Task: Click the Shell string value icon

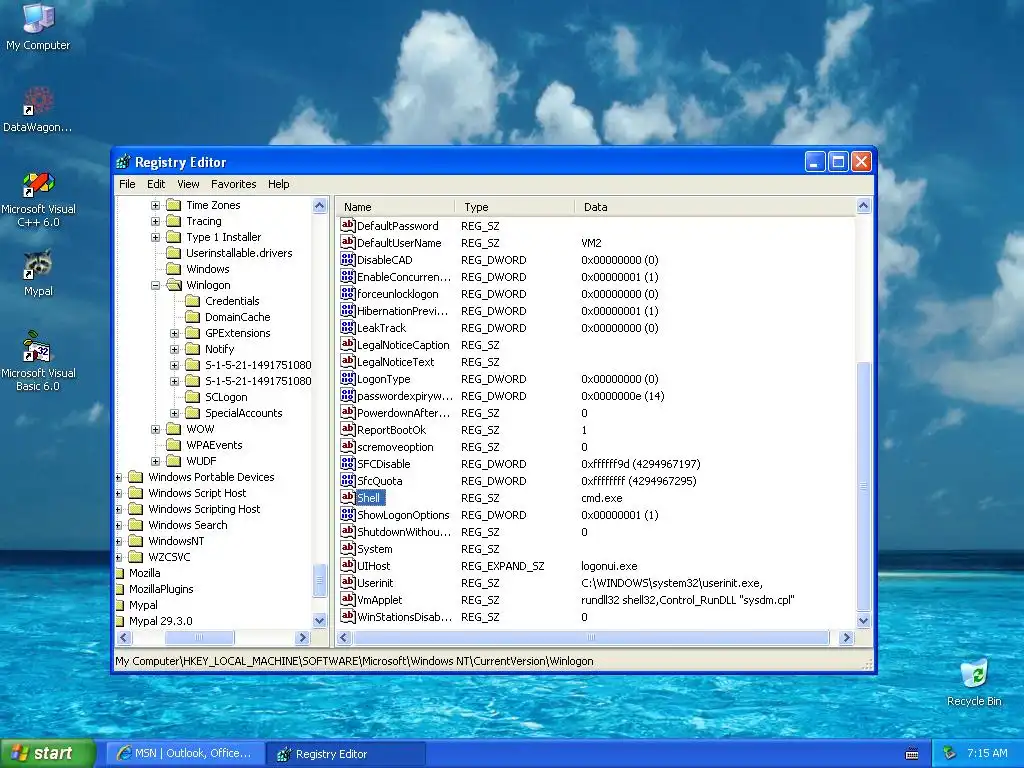Action: click(347, 497)
